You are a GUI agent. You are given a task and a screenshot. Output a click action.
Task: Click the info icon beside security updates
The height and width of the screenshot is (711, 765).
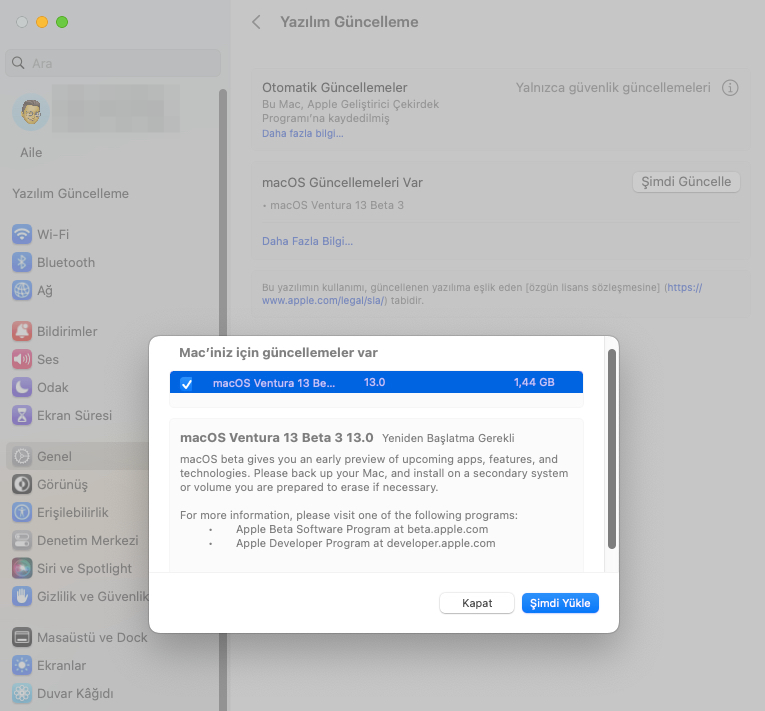coord(730,88)
